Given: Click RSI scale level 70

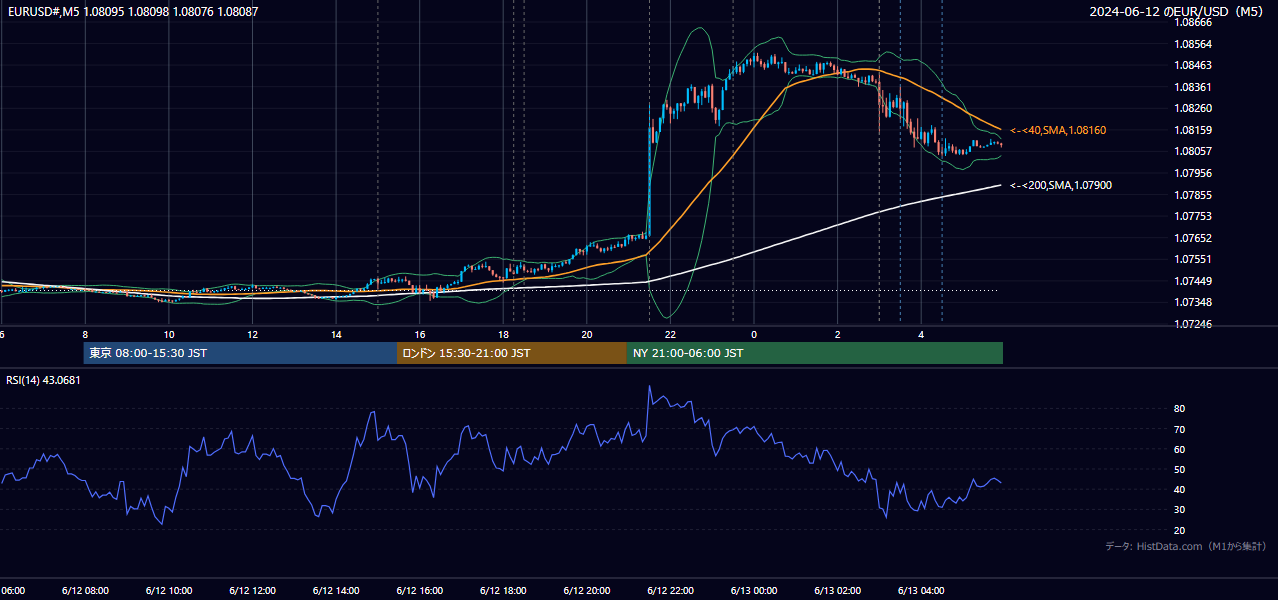Looking at the screenshot, I should tap(1180, 429).
